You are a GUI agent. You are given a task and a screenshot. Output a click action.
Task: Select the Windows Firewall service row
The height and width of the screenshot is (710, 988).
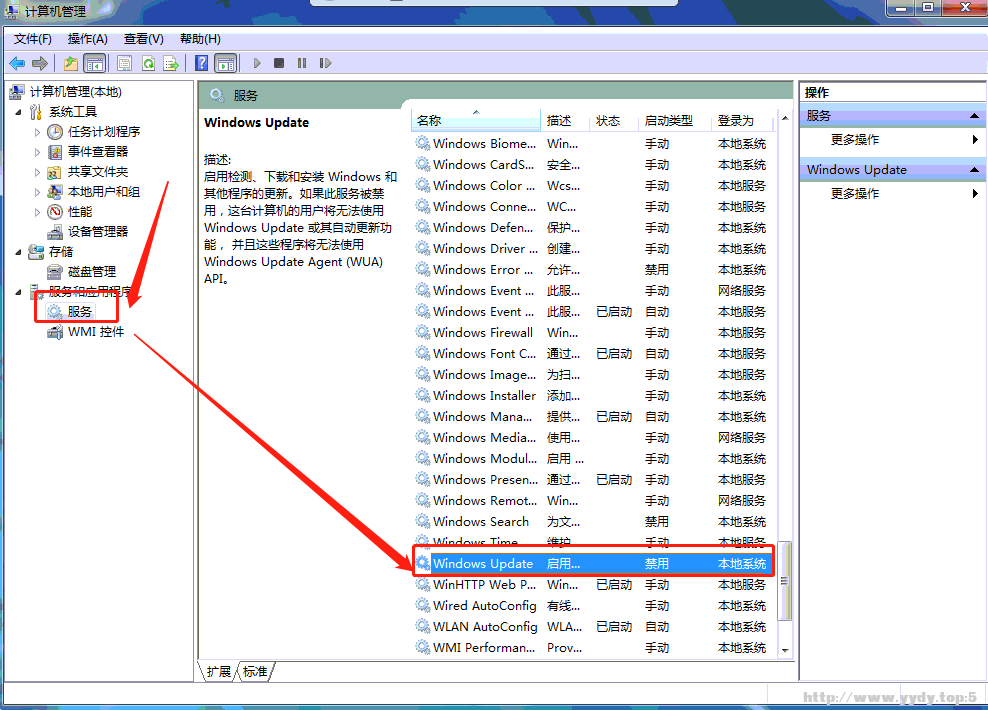pyautogui.click(x=594, y=332)
